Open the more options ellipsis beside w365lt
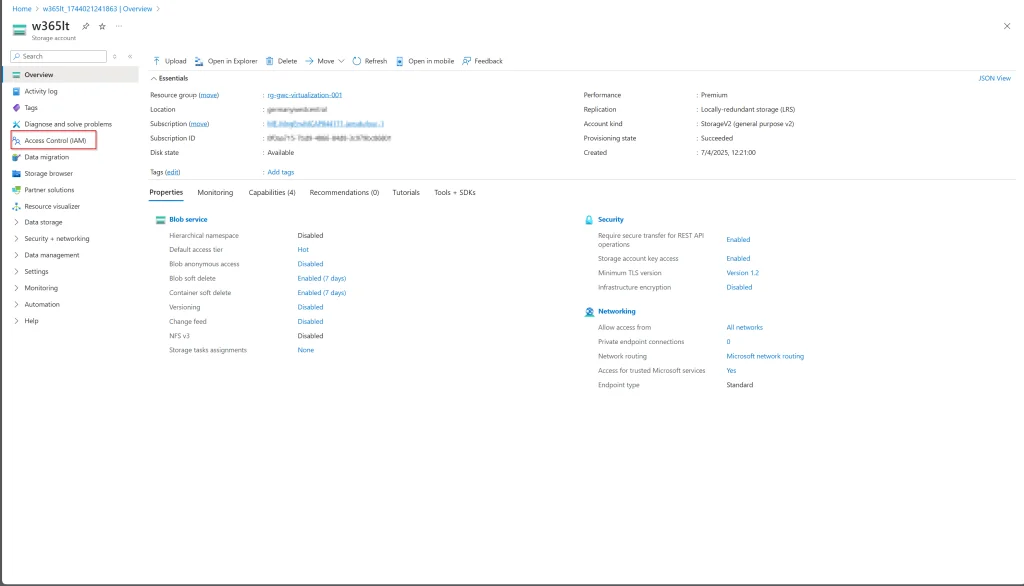 click(119, 26)
